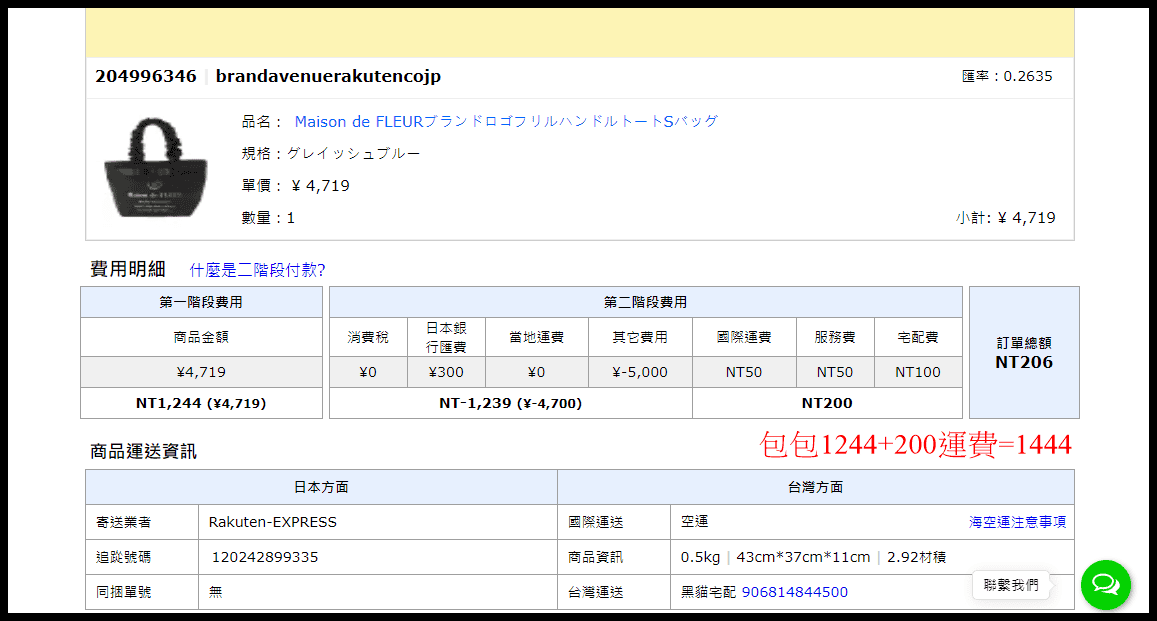
Task: Open the green customer service chat icon
Action: (1105, 585)
